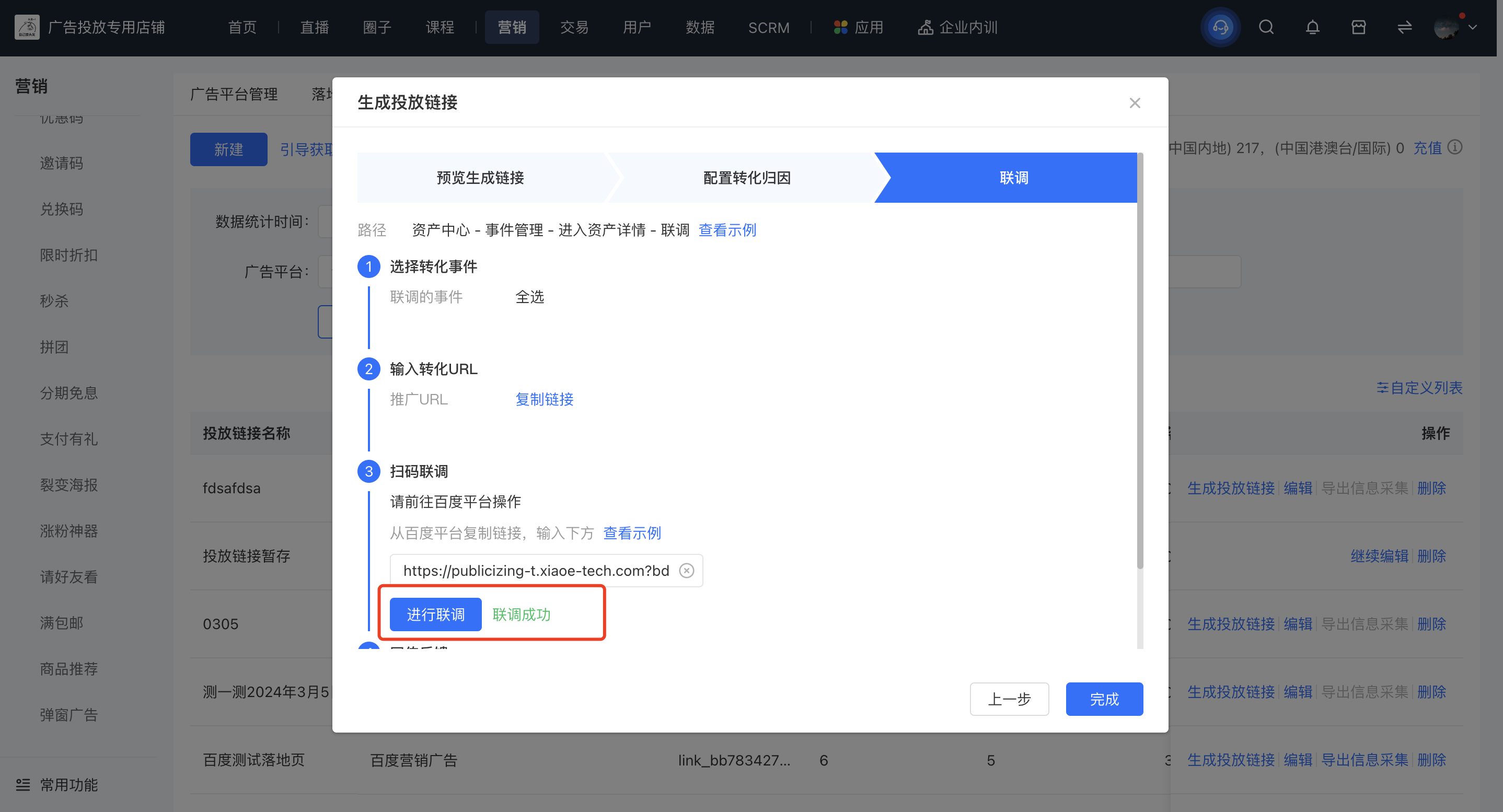
Task: Open the 直播 menu item
Action: pyautogui.click(x=315, y=27)
